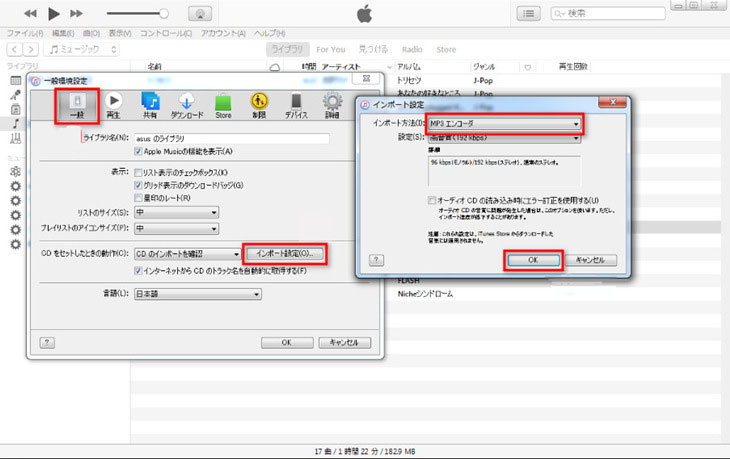Viewport: 730px width, 459px height.
Task: Select the Nicheシンドローム album row
Action: click(x=425, y=294)
